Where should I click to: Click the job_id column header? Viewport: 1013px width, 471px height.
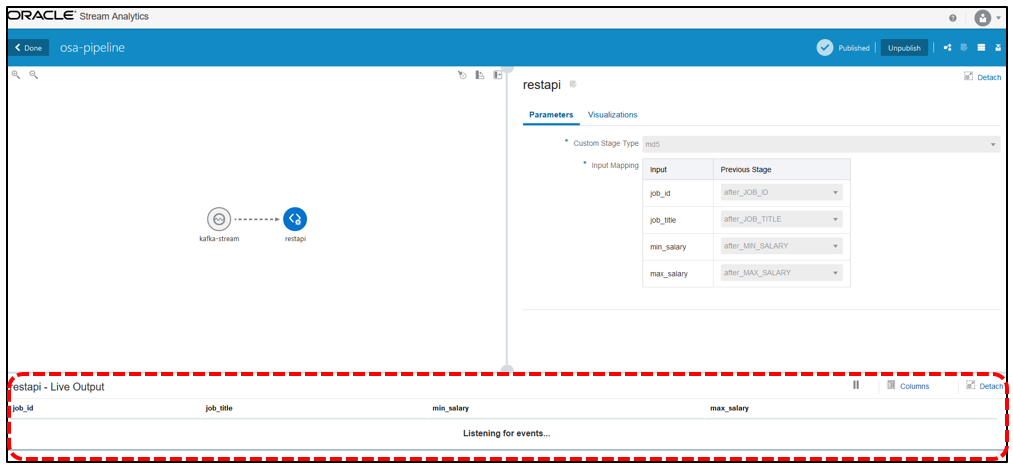click(23, 408)
